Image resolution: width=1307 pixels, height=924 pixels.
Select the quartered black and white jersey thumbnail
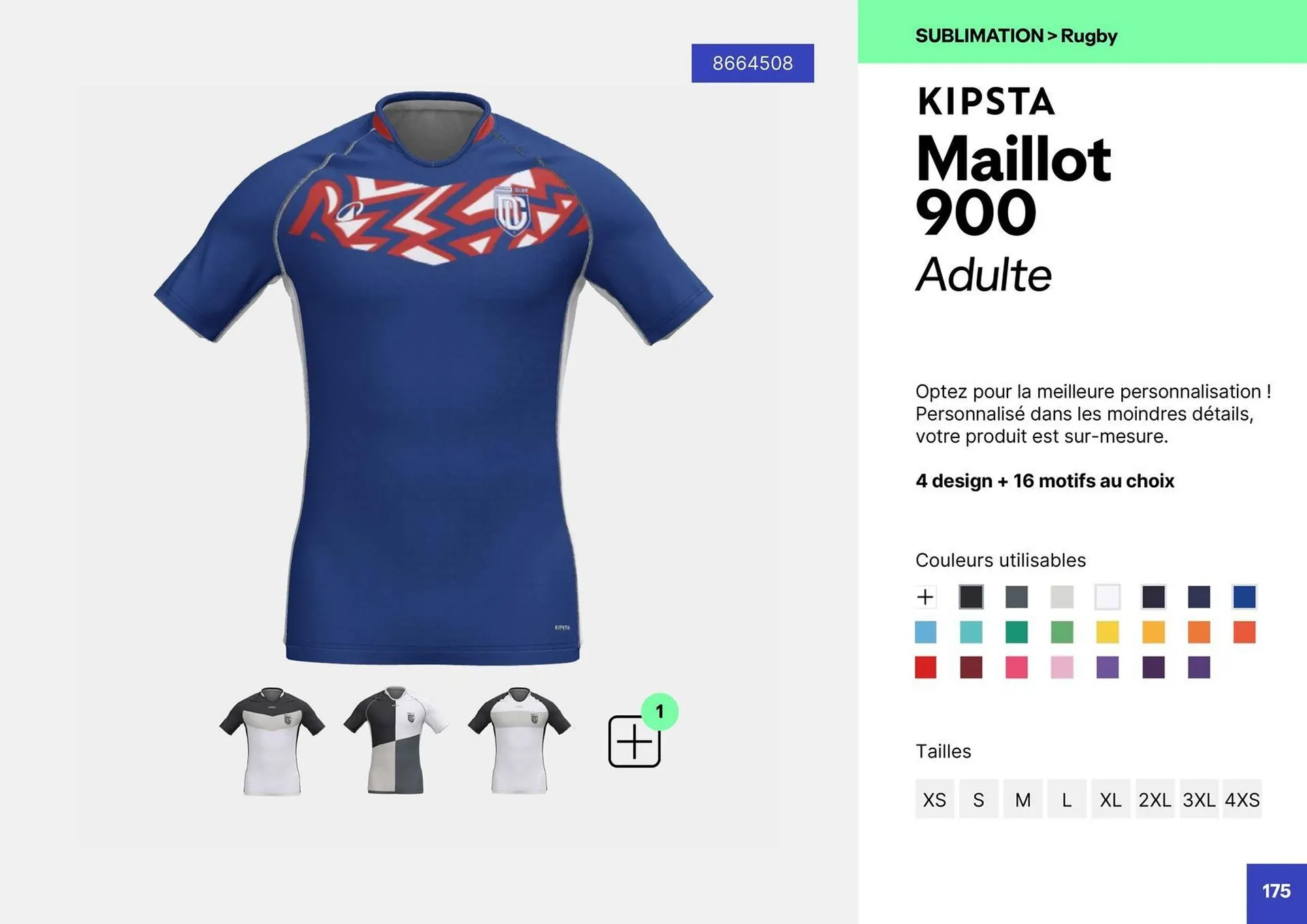pos(396,740)
